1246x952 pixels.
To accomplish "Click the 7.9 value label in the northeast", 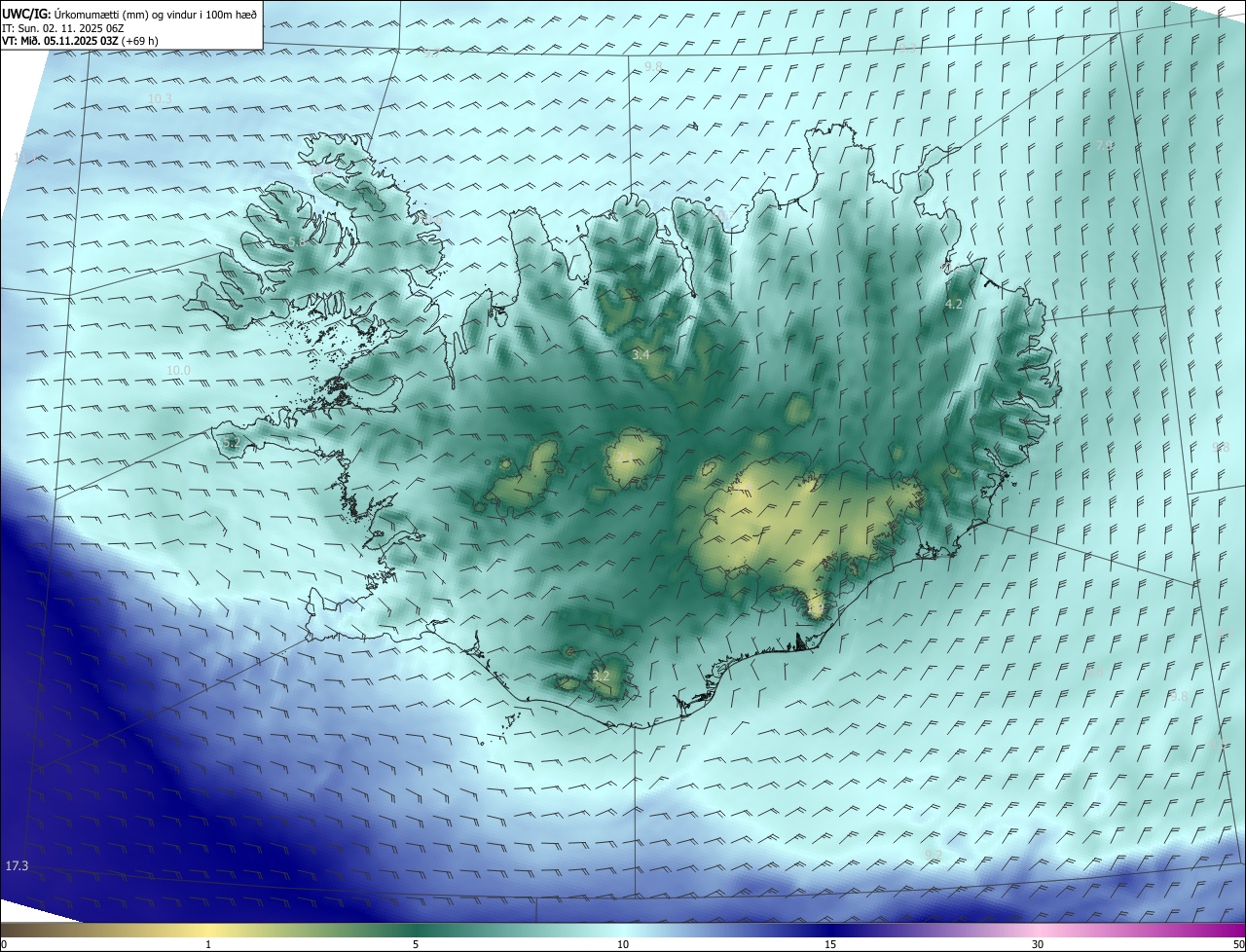I will (1104, 145).
